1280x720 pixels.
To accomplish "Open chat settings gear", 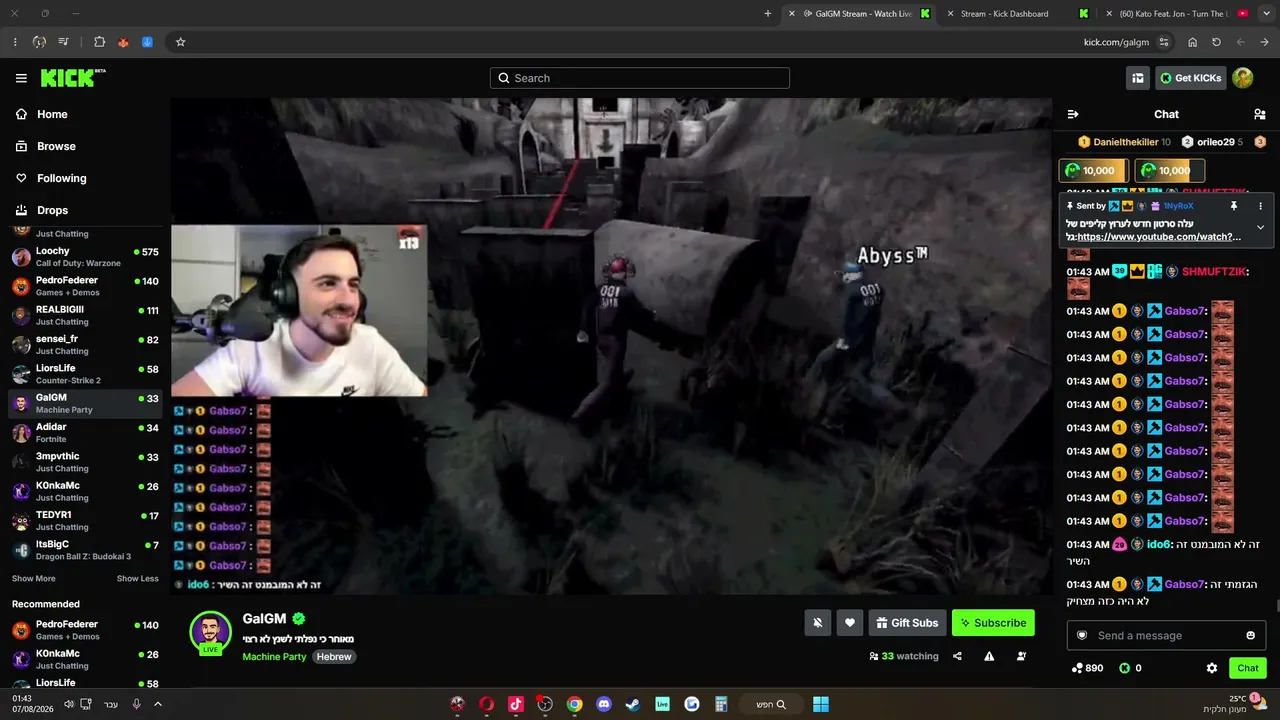I will [1212, 668].
